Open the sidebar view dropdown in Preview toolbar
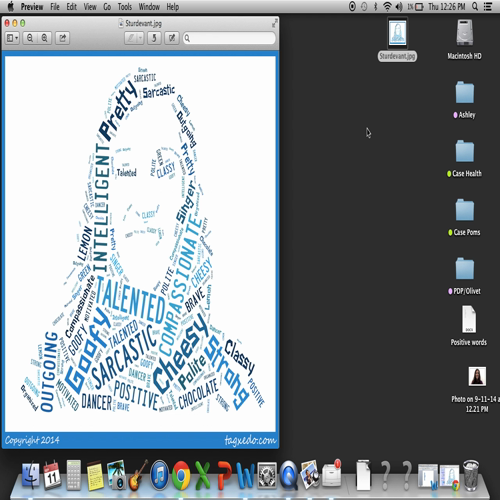This screenshot has height=500, width=500. (x=13, y=38)
